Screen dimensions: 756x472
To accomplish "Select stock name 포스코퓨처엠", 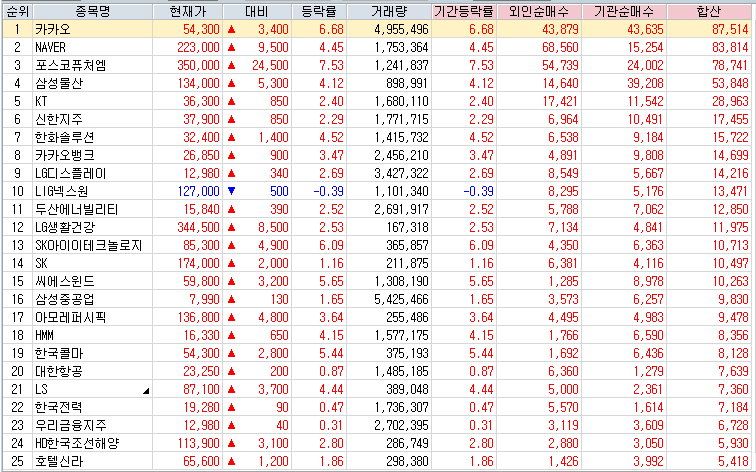I will [70, 65].
